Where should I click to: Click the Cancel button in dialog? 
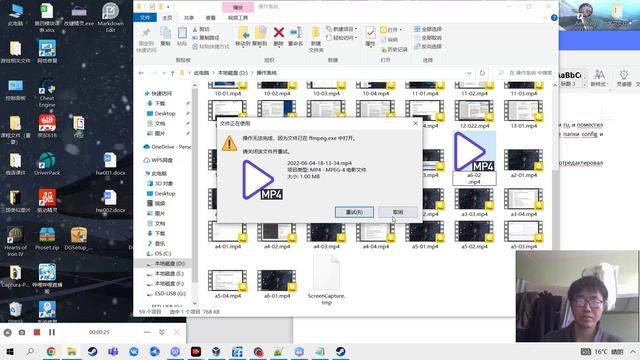pos(398,212)
